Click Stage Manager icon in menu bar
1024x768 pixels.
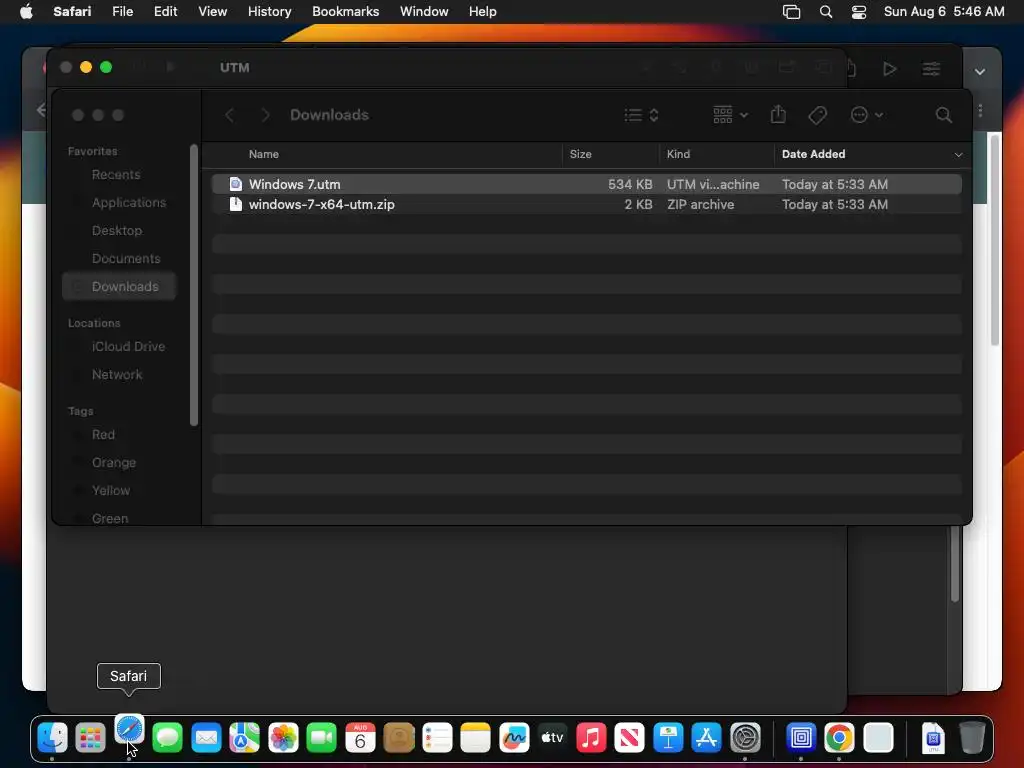pos(792,12)
